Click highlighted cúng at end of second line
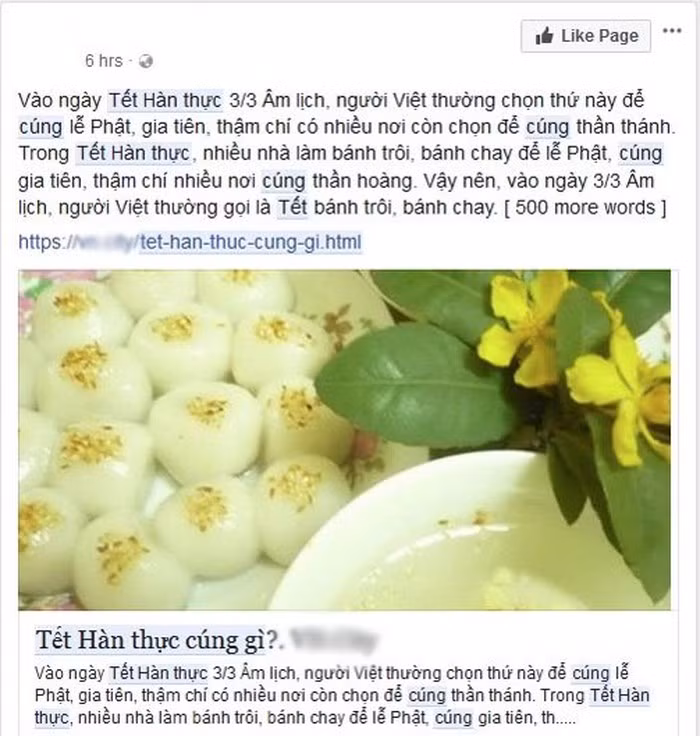700x736 pixels. [640, 154]
